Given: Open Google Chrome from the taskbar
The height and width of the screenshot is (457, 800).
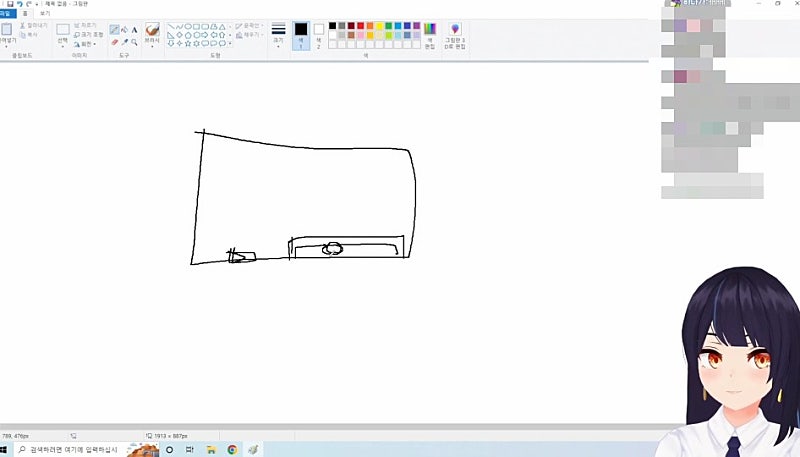Looking at the screenshot, I should [x=232, y=450].
